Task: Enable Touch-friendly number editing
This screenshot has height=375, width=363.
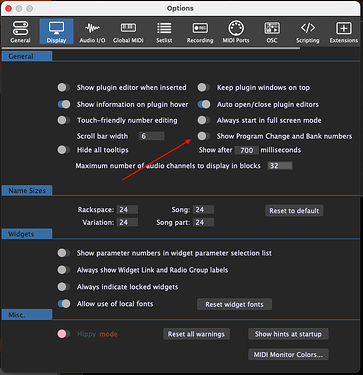Action: [x=63, y=120]
